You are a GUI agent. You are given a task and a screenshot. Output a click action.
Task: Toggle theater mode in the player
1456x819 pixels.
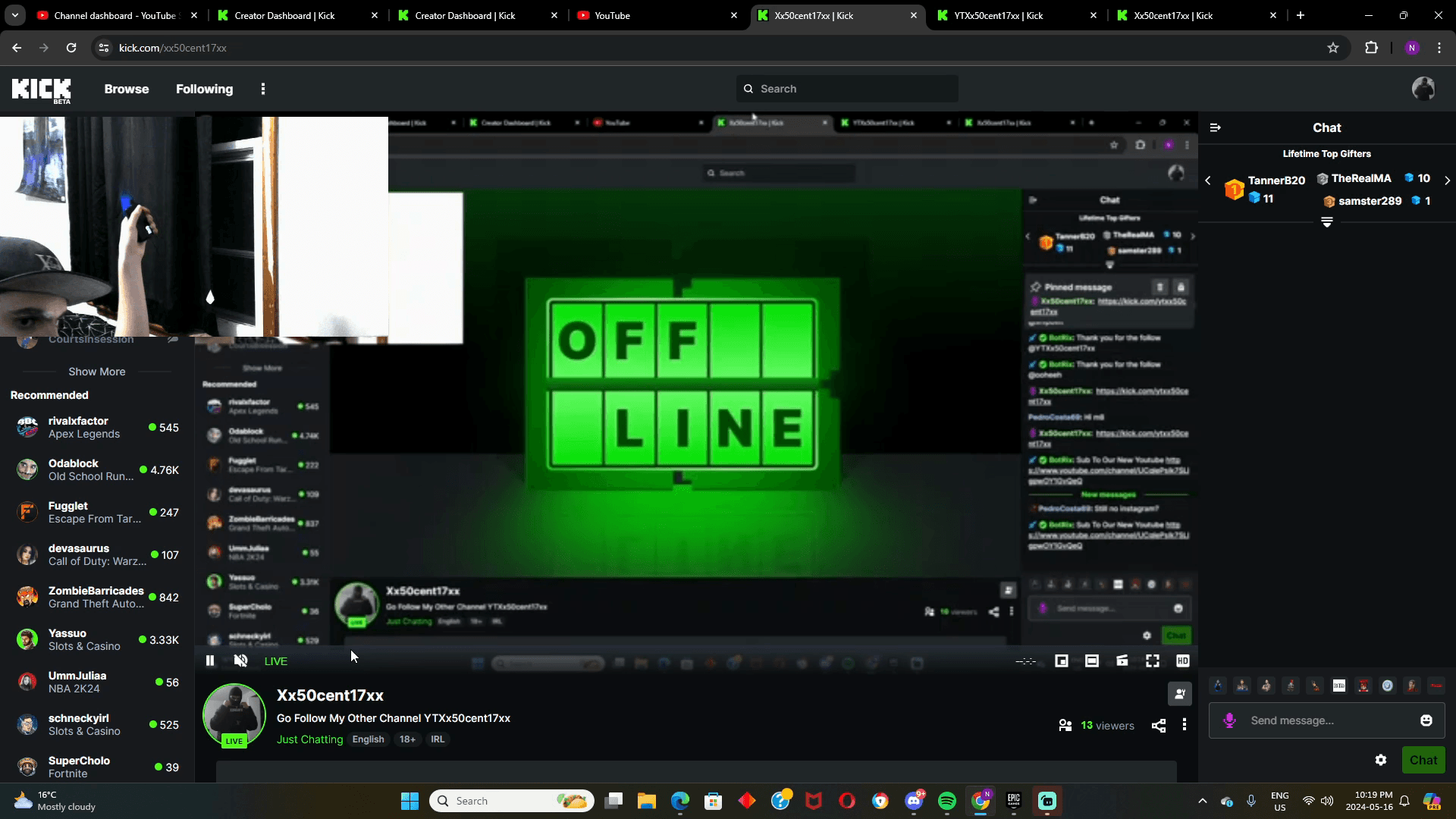[1092, 661]
